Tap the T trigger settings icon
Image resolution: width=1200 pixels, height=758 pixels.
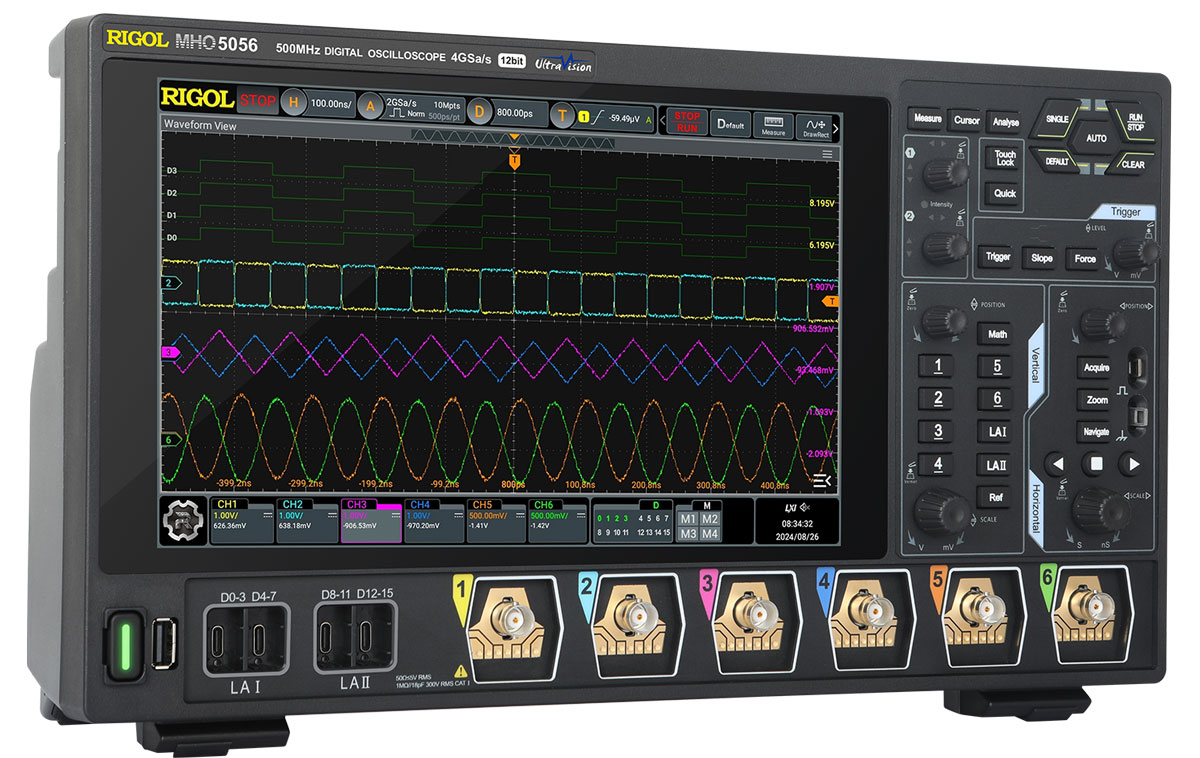click(x=563, y=115)
